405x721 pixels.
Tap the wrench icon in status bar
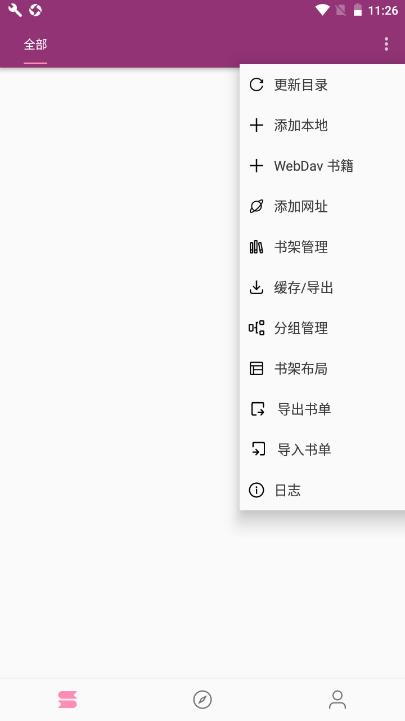pos(15,10)
